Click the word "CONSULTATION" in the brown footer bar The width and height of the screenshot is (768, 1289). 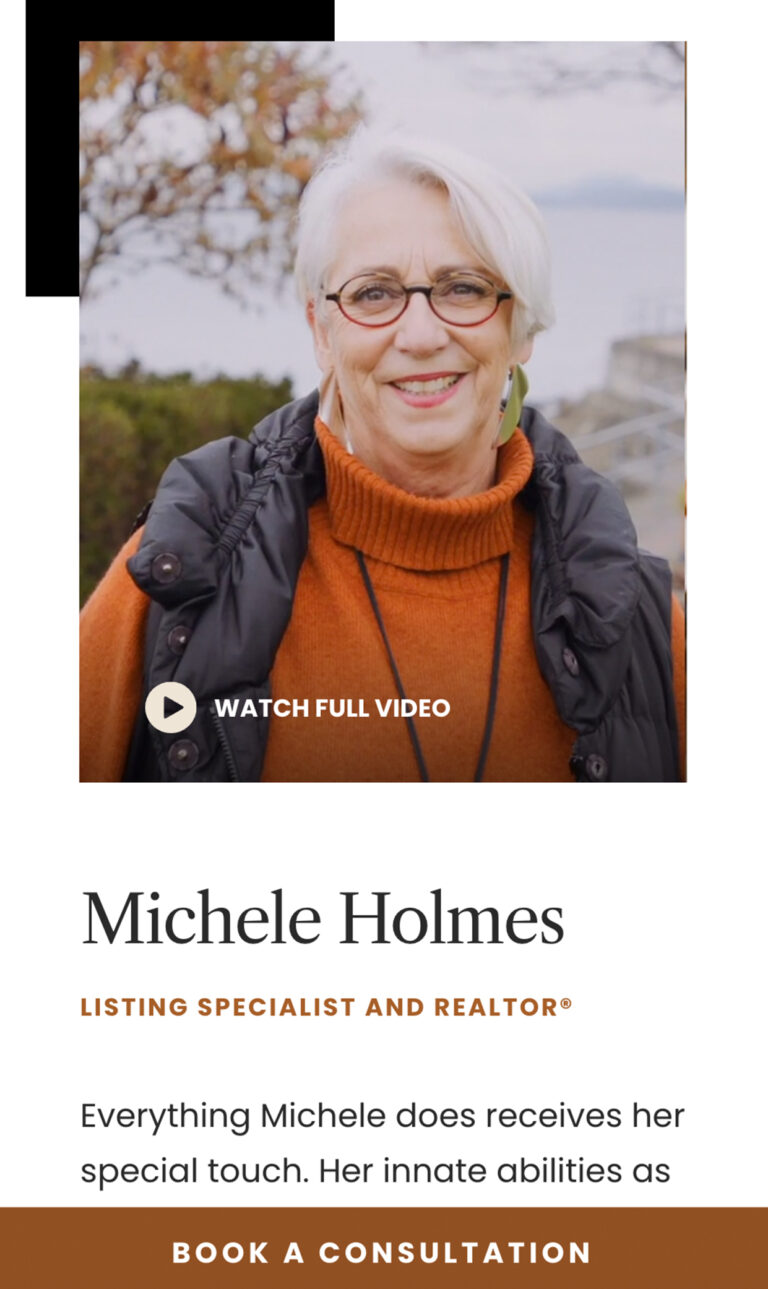(455, 1253)
